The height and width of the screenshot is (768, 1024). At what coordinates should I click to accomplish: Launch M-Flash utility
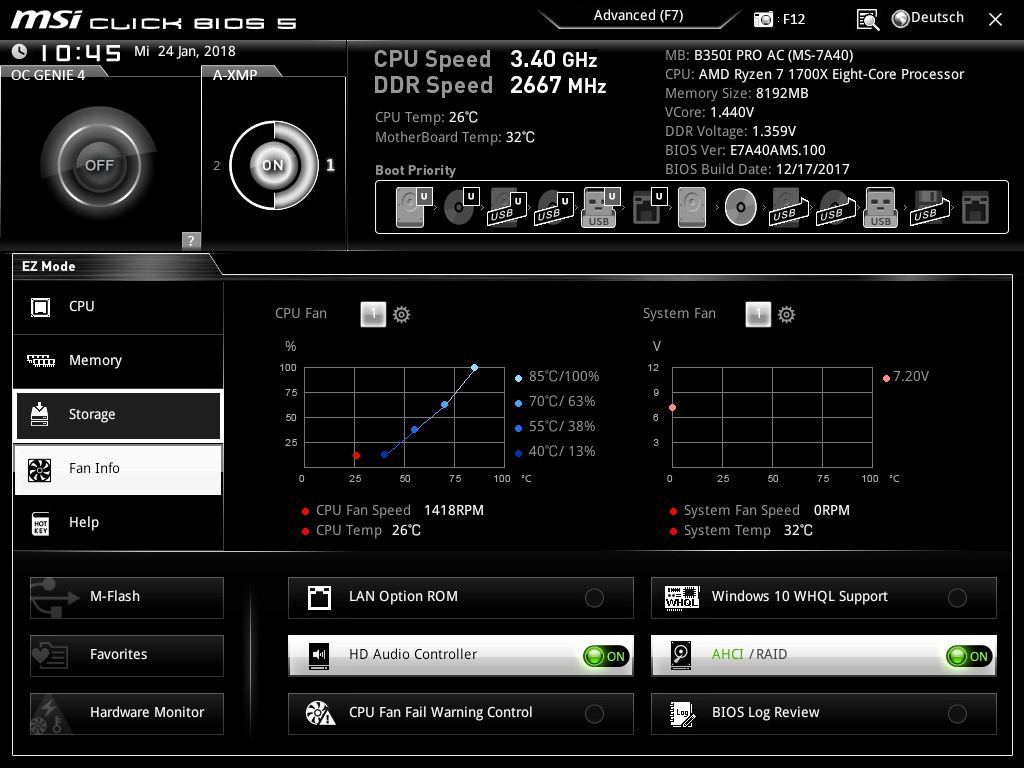coord(127,597)
